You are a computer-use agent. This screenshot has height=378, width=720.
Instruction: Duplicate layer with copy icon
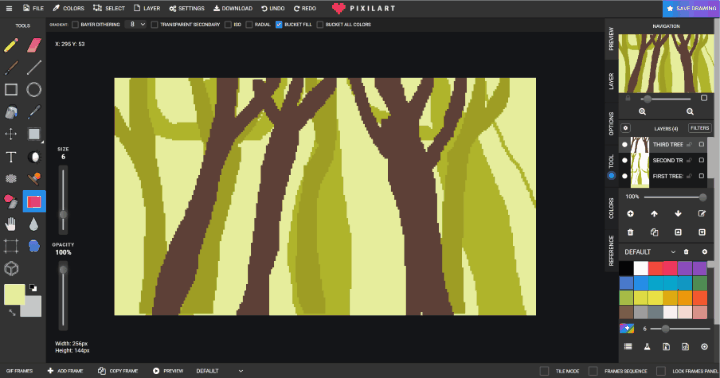[654, 232]
